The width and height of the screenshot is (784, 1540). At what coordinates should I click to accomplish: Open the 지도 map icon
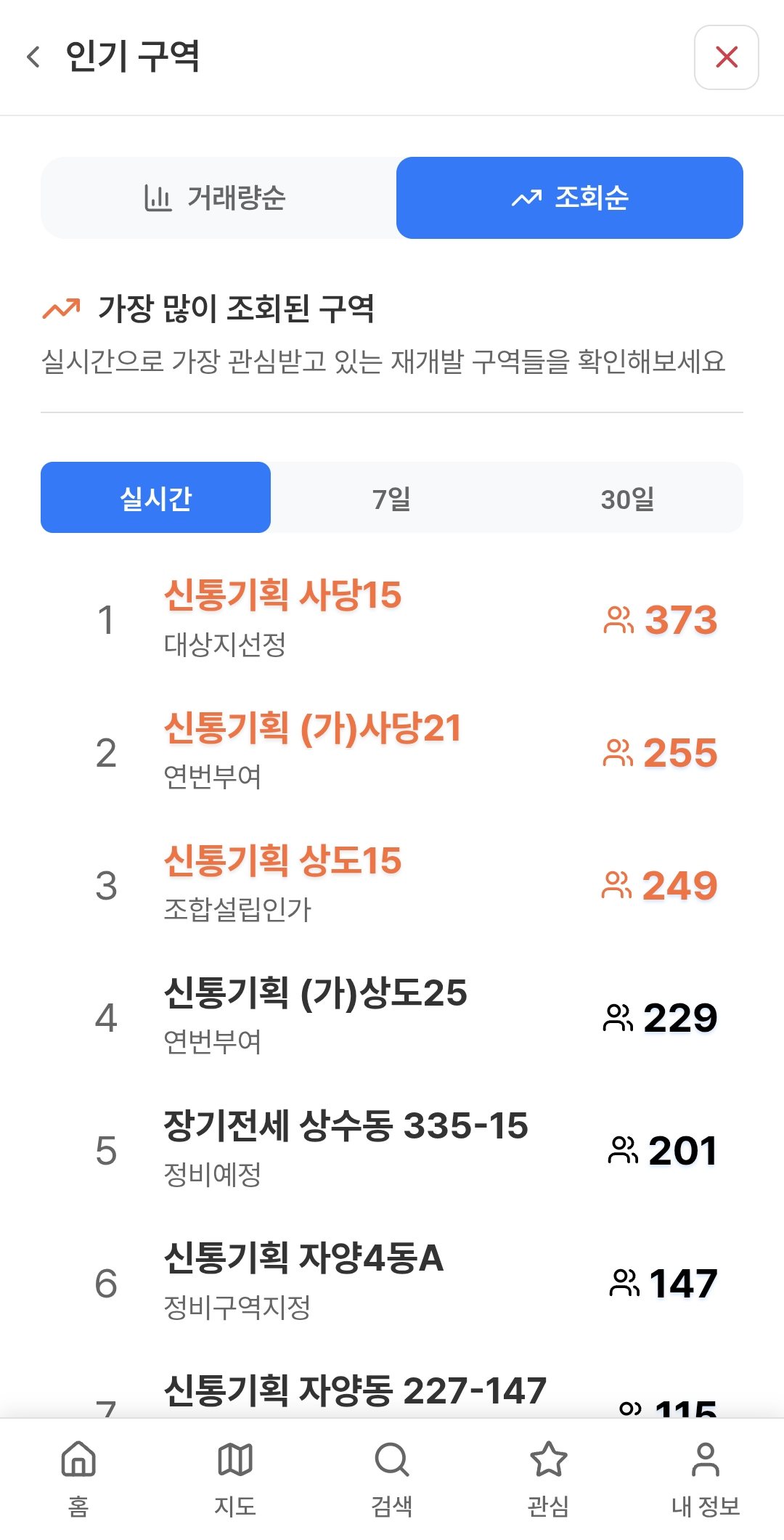235,1459
